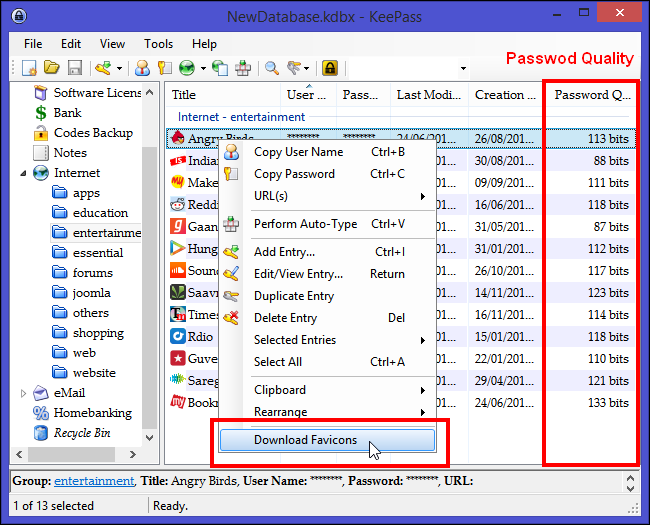650x525 pixels.
Task: Click the group tree vertical scrollbar down arrow
Action: [150, 438]
